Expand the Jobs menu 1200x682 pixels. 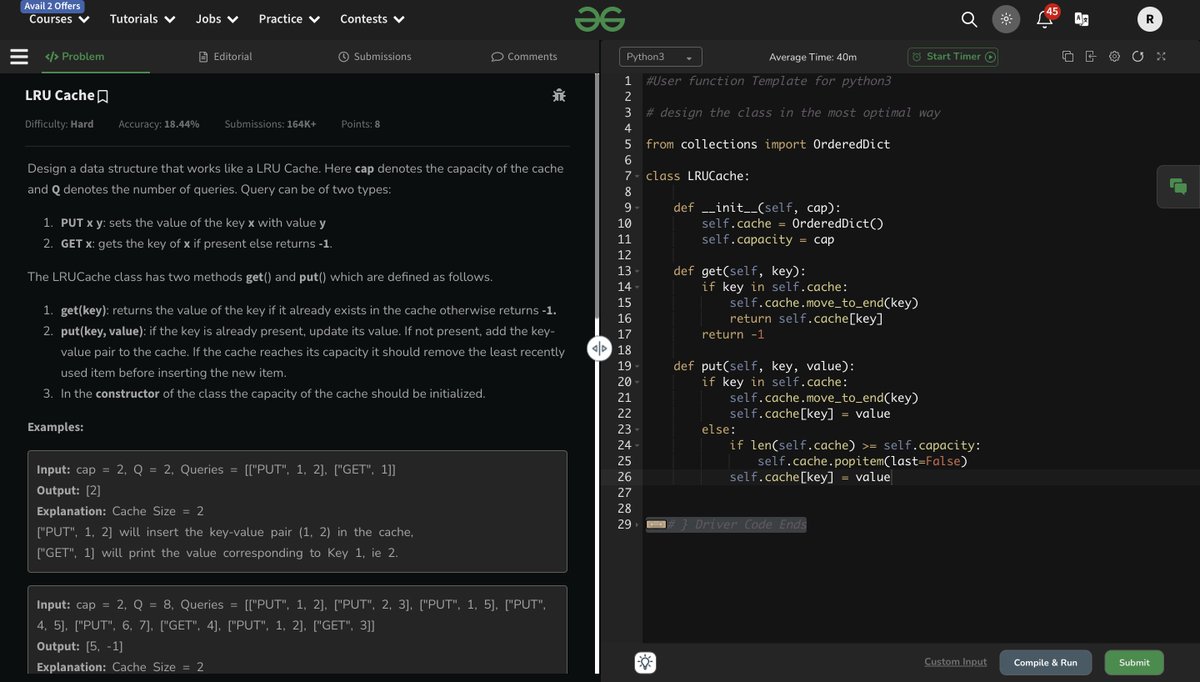pos(217,19)
